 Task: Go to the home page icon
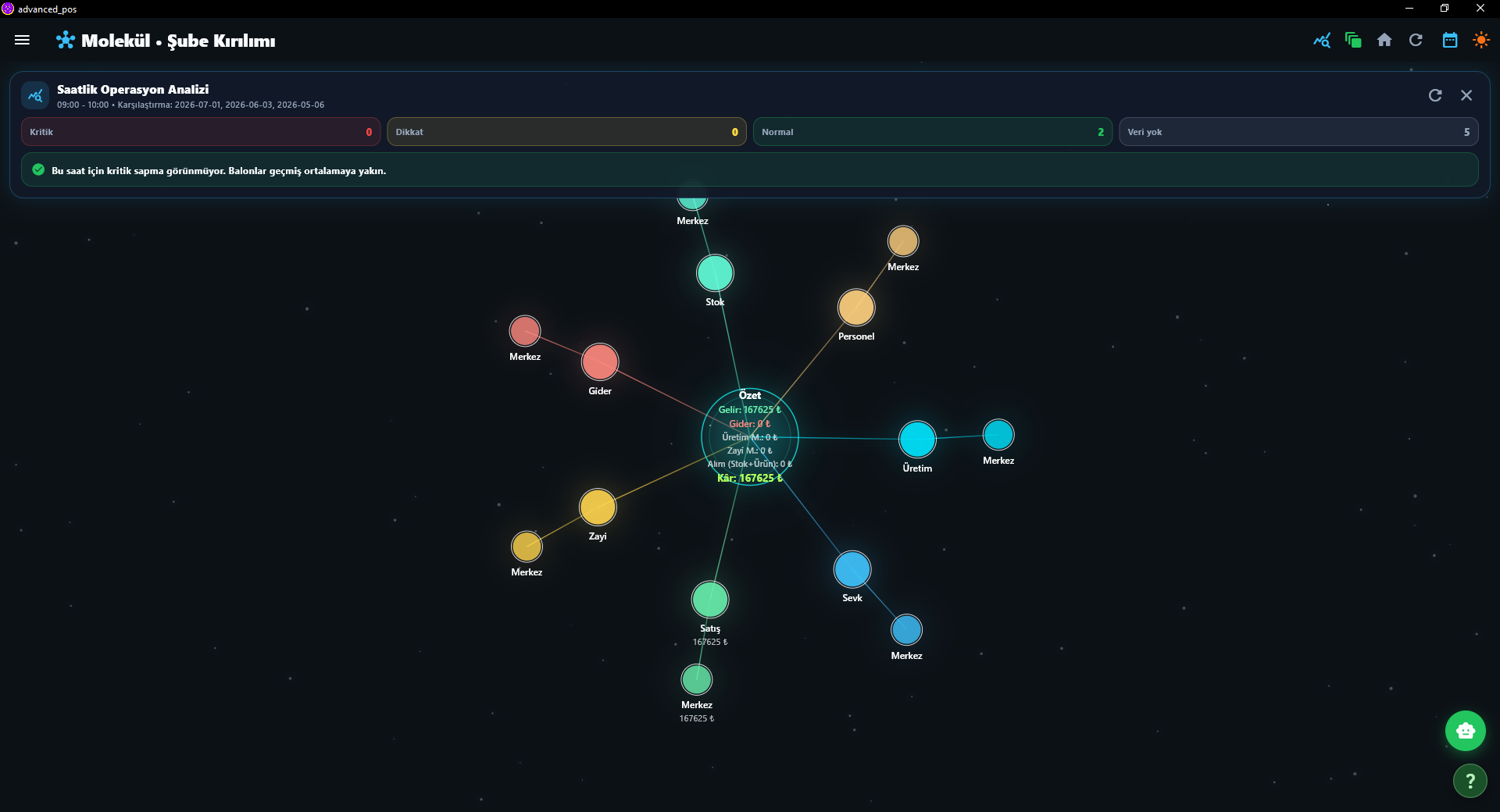coord(1384,40)
